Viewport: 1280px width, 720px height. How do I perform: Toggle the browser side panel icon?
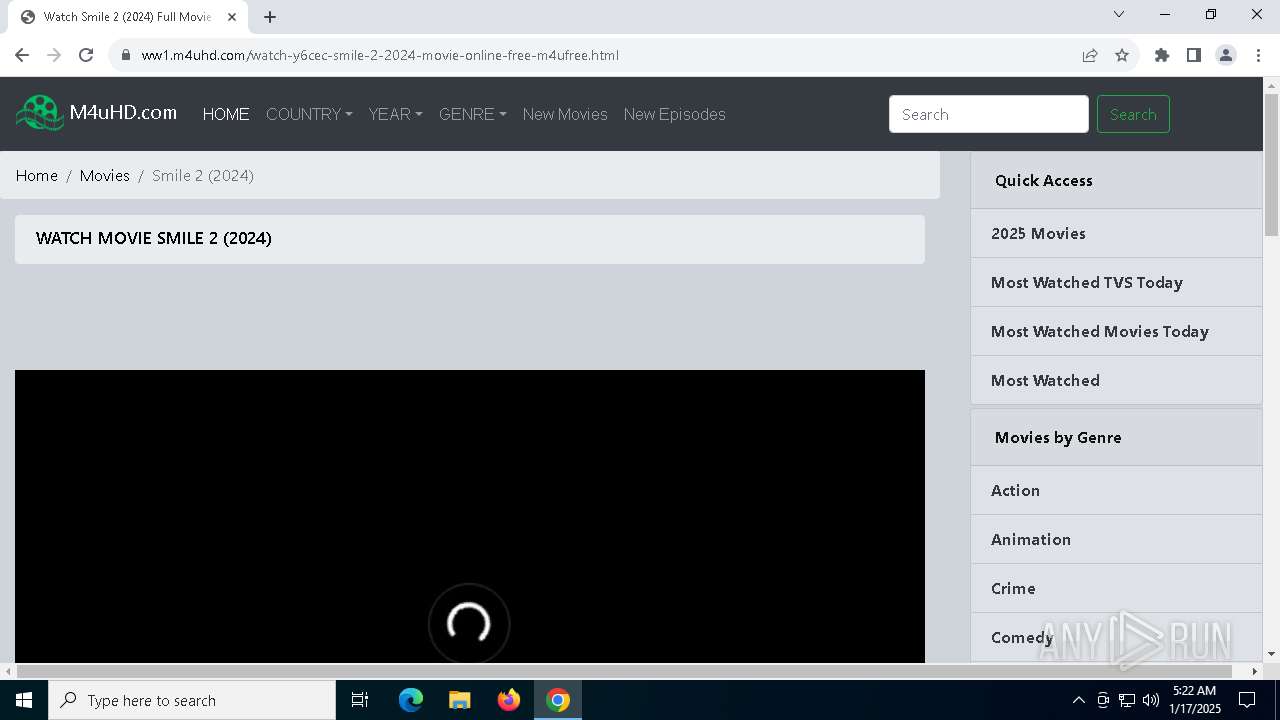(1194, 55)
